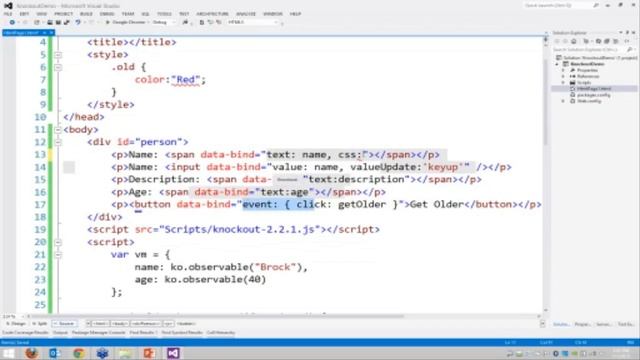The image size is (640, 360).
Task: Click the Solution Explorer Collapse All icon
Action: (x=607, y=41)
